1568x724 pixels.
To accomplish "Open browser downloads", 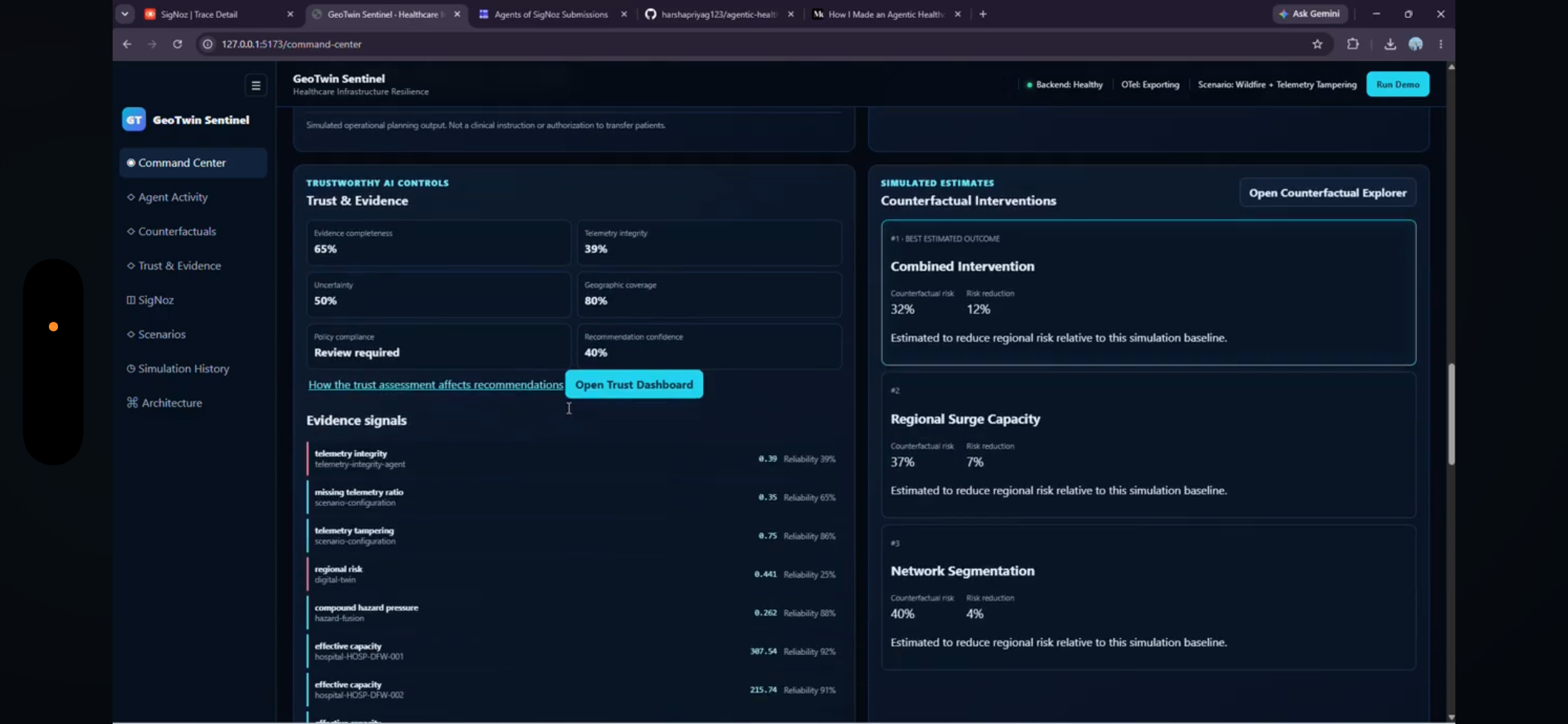I will tap(1390, 44).
